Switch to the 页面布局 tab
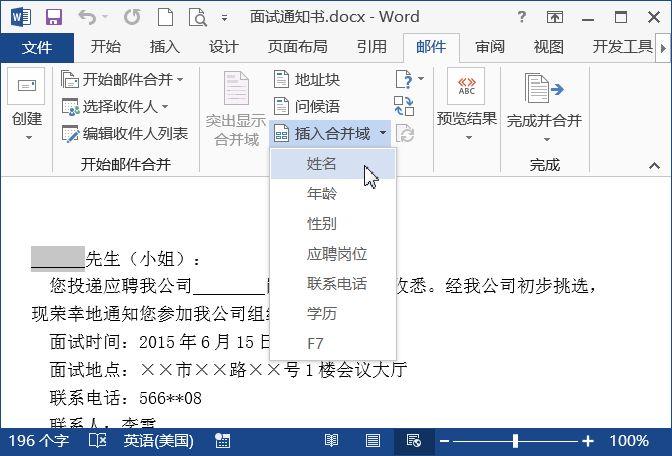 297,47
